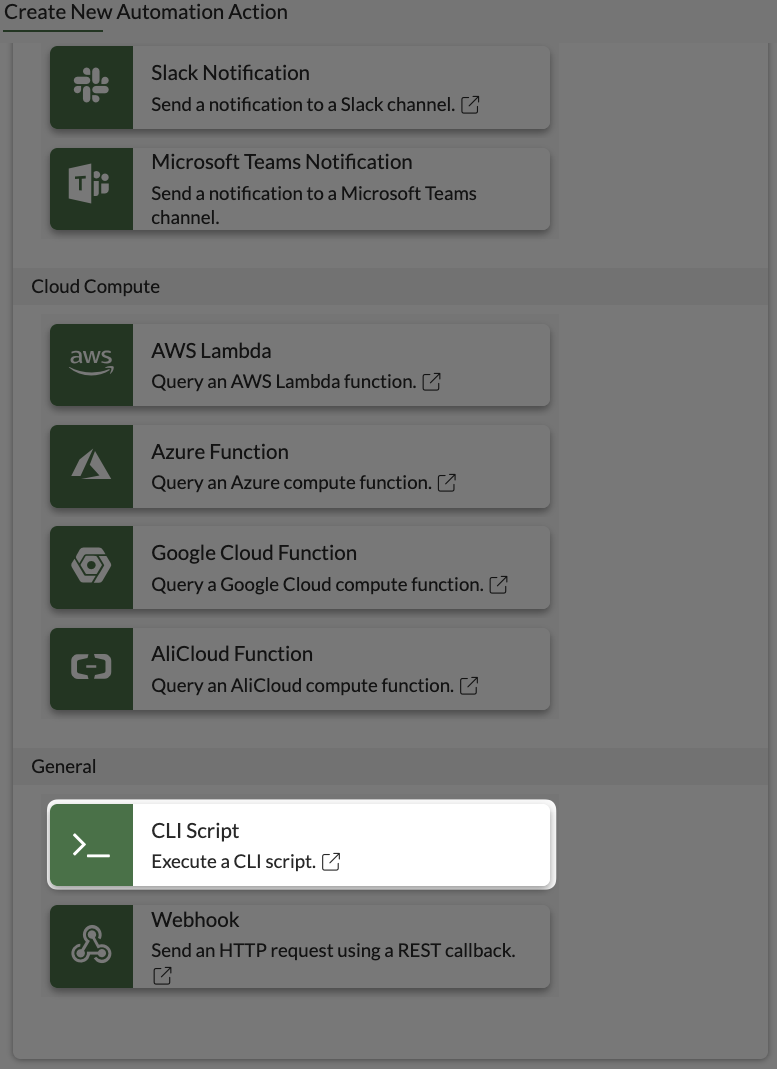The height and width of the screenshot is (1069, 777).
Task: Open the Google Cloud Function external link icon
Action: point(498,585)
